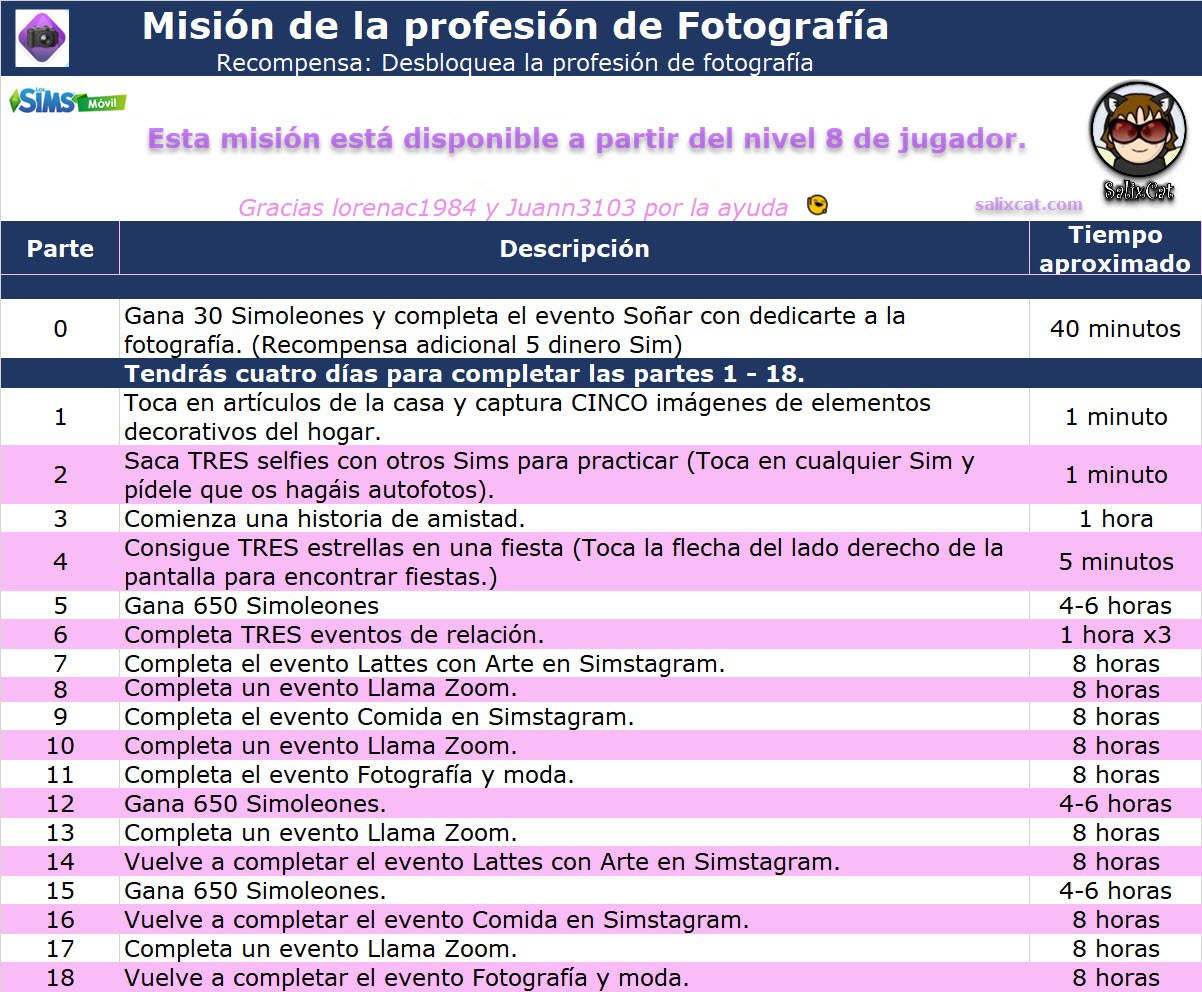Select 'Consigue TRES estrellas en una fiesta' description

click(x=574, y=562)
